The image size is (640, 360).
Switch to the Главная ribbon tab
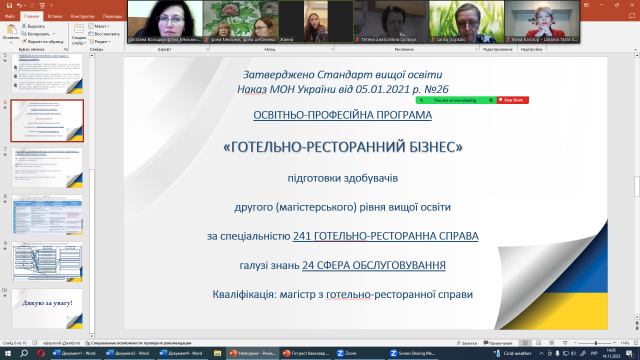point(31,16)
